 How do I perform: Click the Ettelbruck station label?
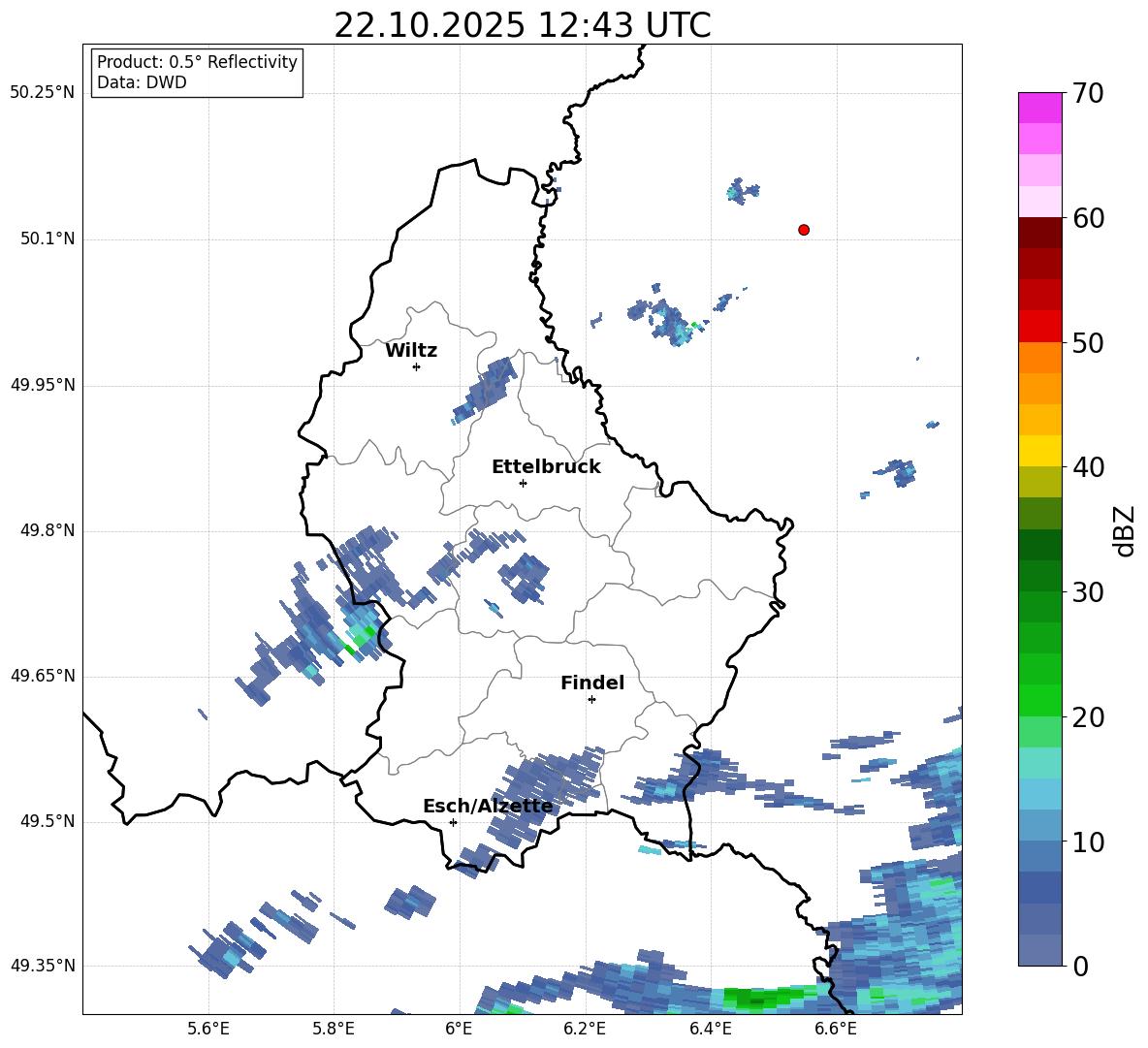(x=546, y=467)
